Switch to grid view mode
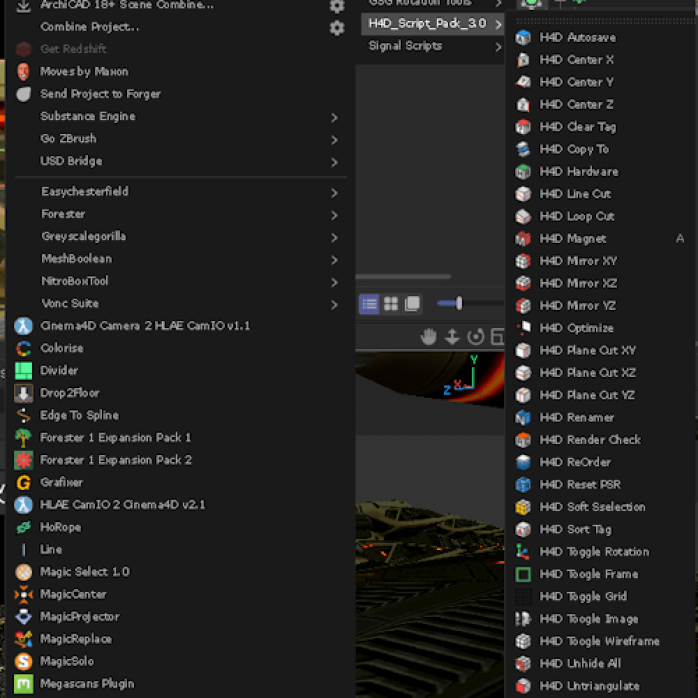Screen dimensions: 698x698 point(391,304)
